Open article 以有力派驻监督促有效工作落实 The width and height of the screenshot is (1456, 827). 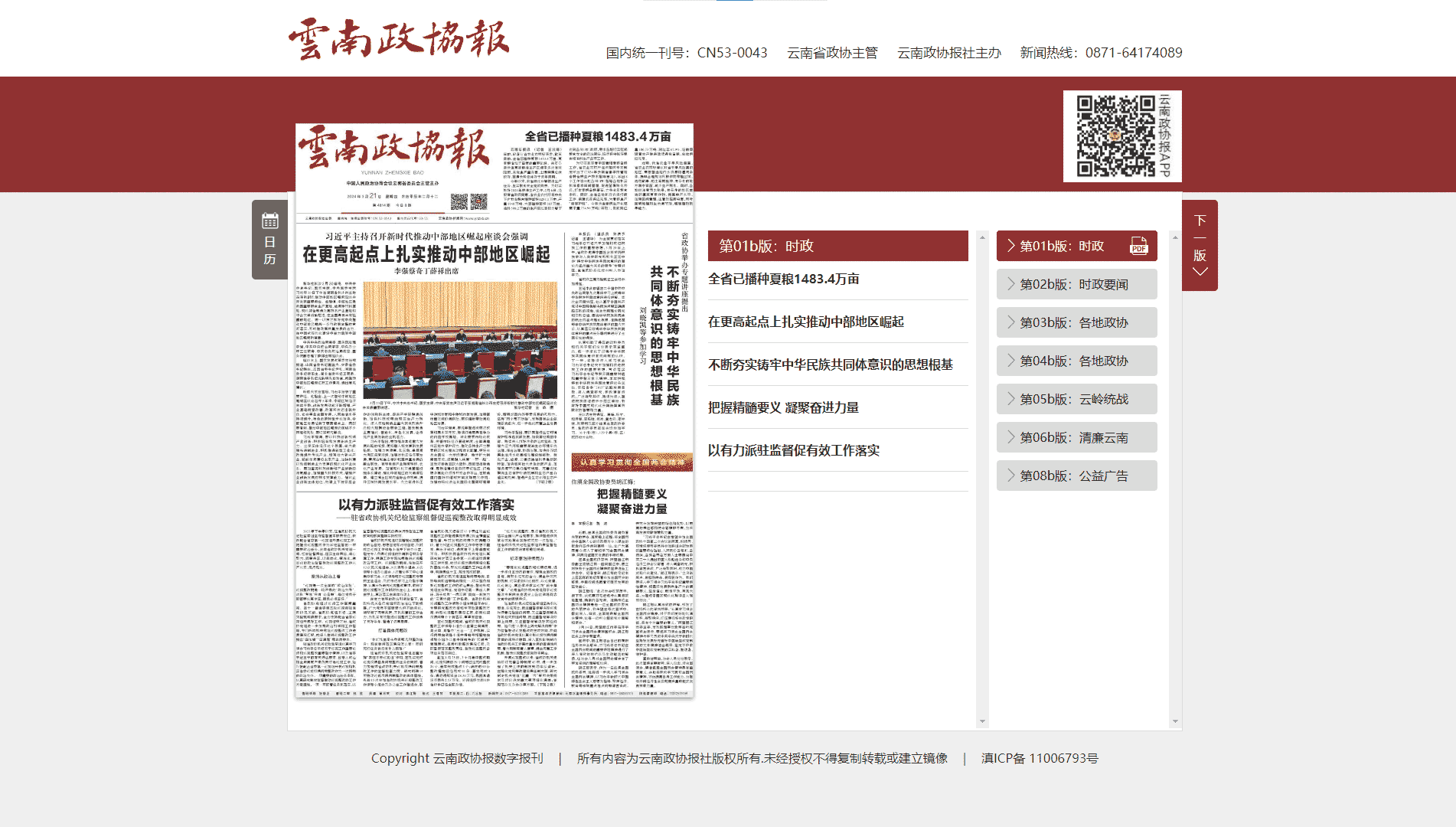[794, 450]
